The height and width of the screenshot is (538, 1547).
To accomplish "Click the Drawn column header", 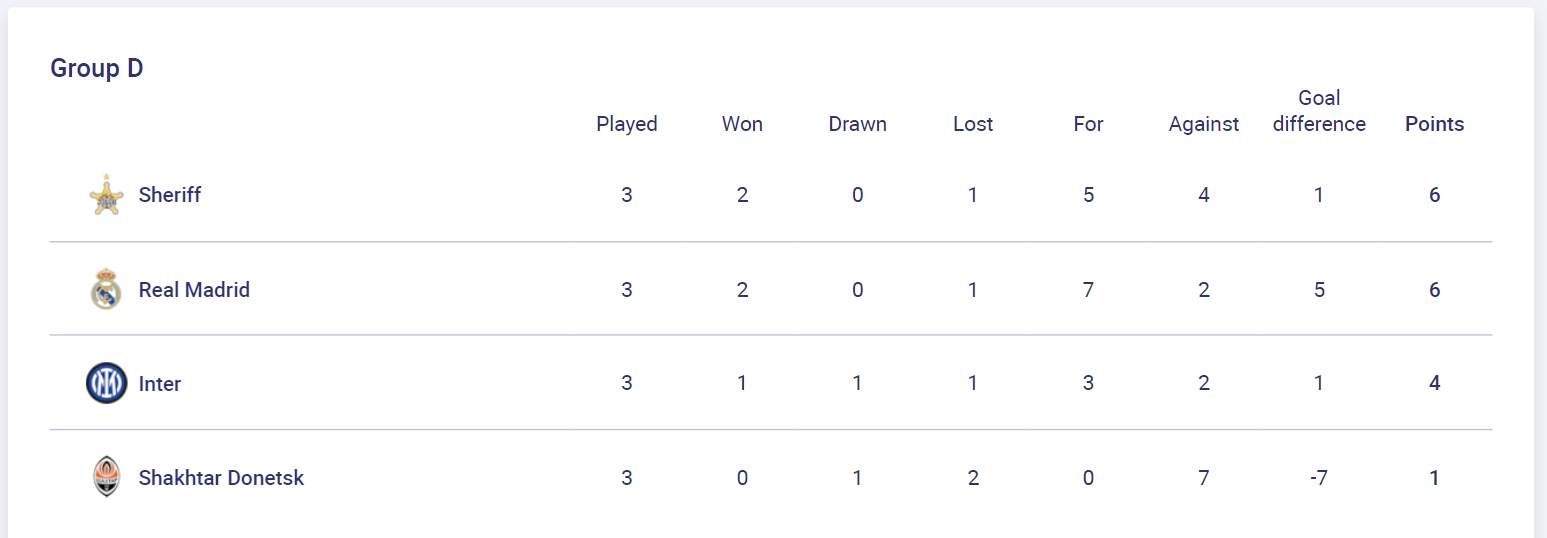I will pyautogui.click(x=858, y=124).
